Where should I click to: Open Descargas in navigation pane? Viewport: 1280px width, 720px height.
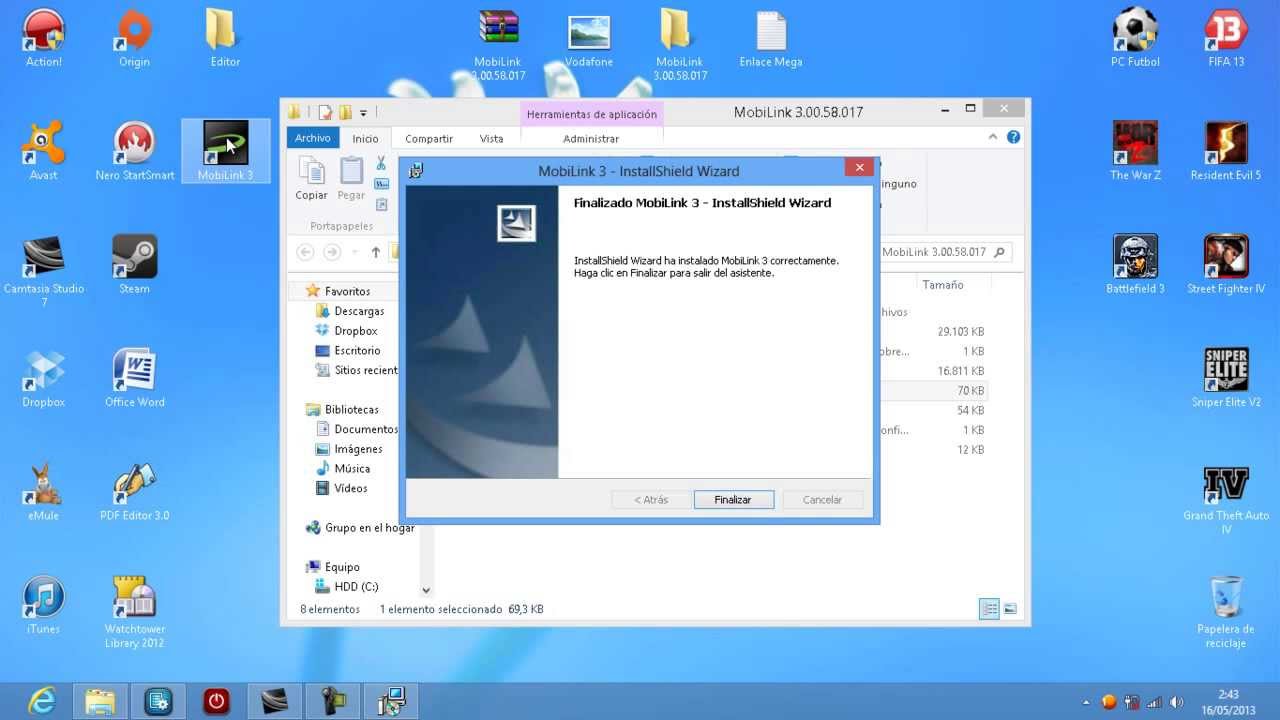coord(359,311)
